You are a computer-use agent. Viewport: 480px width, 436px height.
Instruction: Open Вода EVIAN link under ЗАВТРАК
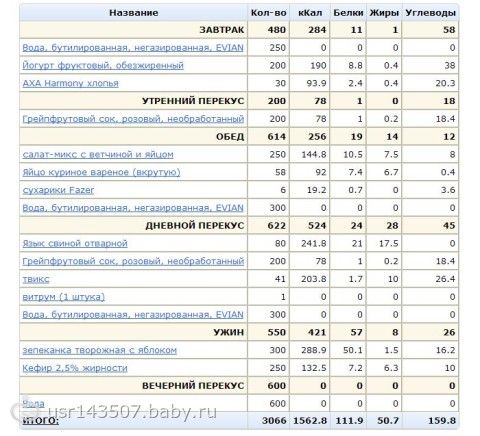click(x=133, y=48)
